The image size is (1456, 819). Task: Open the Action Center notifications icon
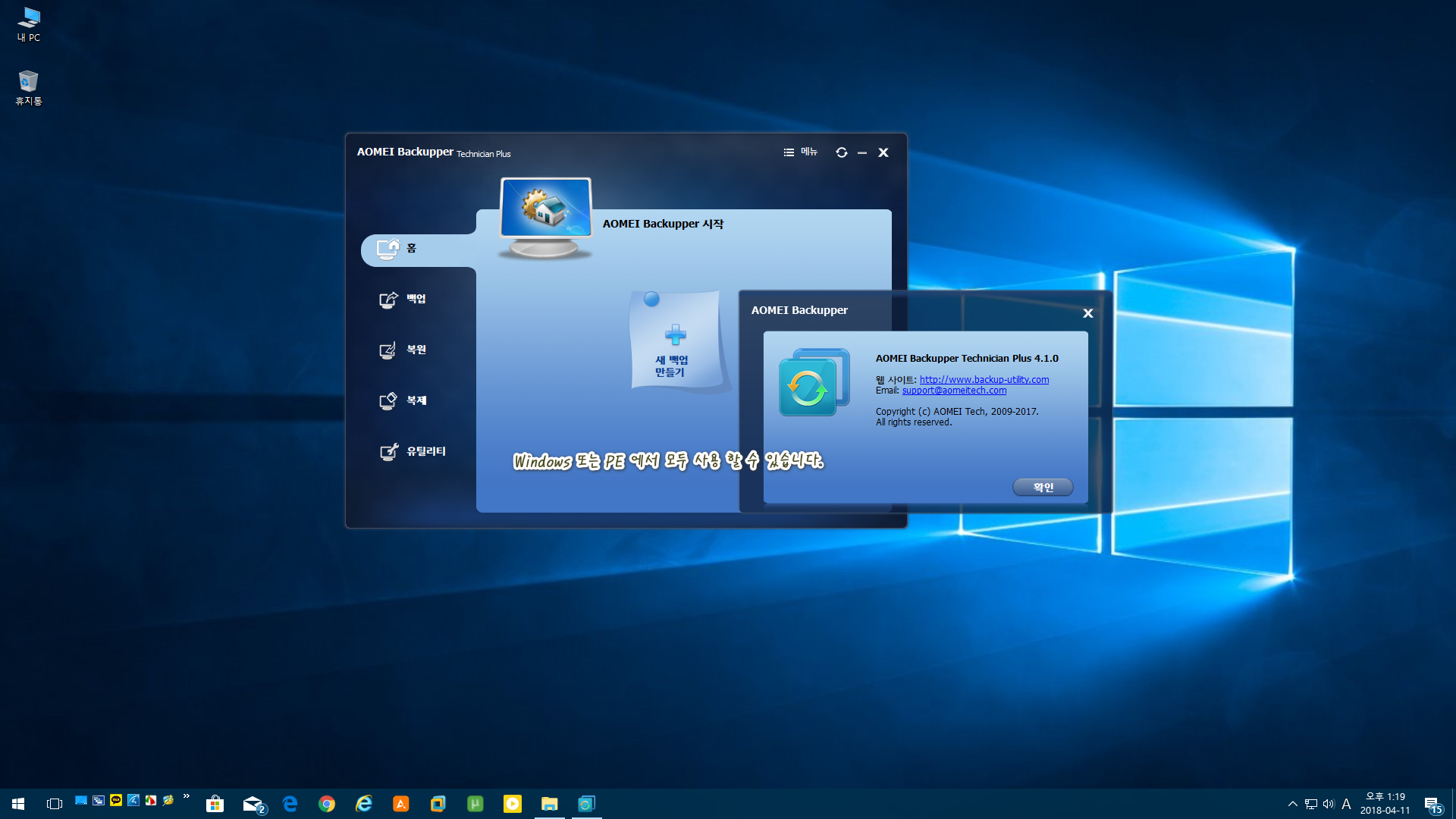coord(1432,804)
